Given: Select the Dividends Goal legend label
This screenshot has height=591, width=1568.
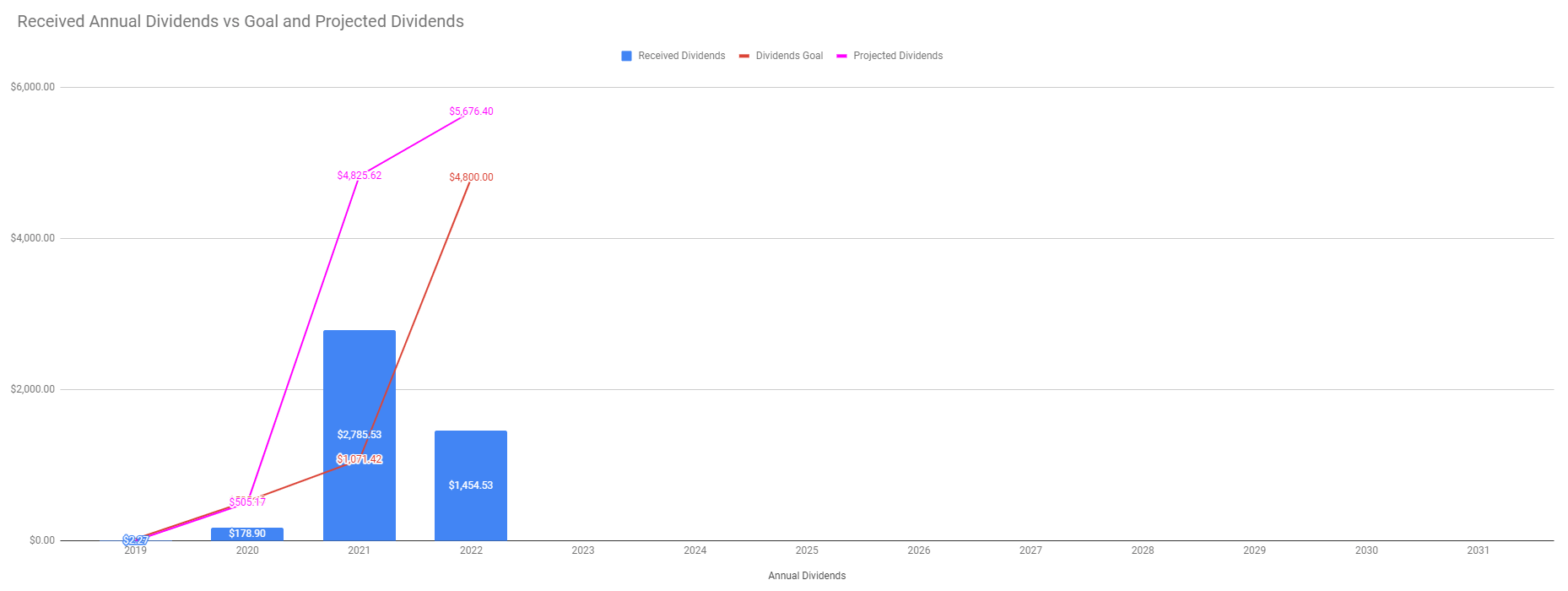Looking at the screenshot, I should 789,56.
